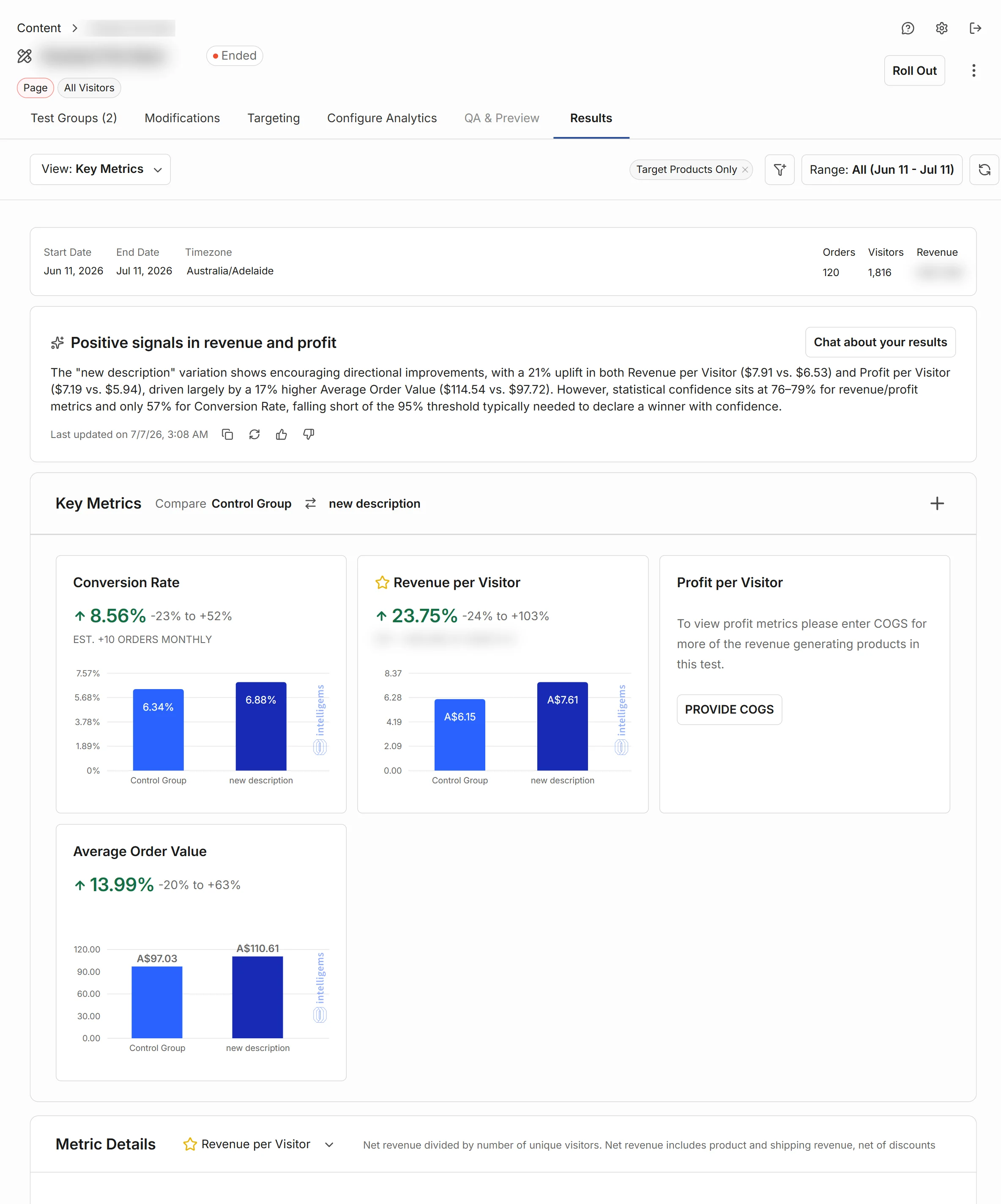Give thumbs down on the summary
Screen dimensions: 1001x1204
(x=309, y=434)
